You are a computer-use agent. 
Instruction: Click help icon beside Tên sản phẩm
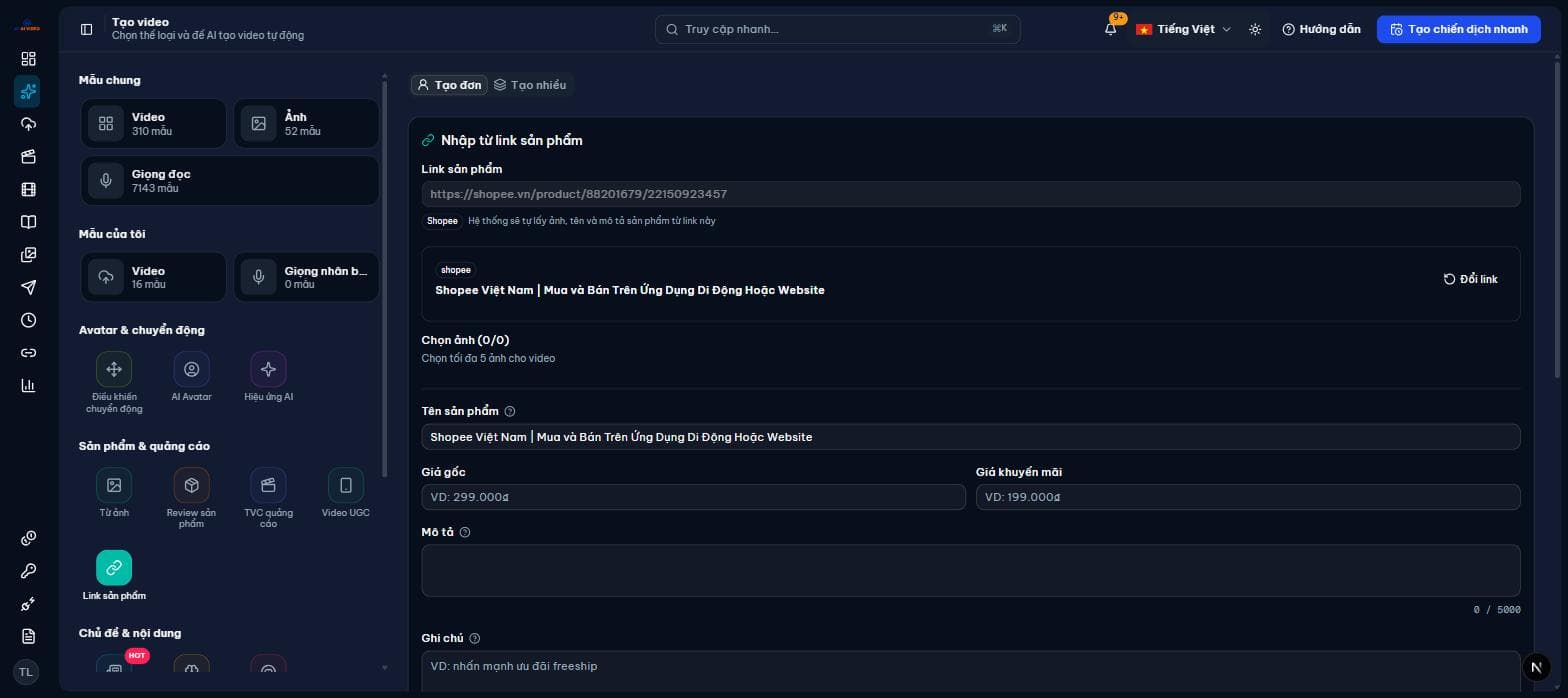510,411
